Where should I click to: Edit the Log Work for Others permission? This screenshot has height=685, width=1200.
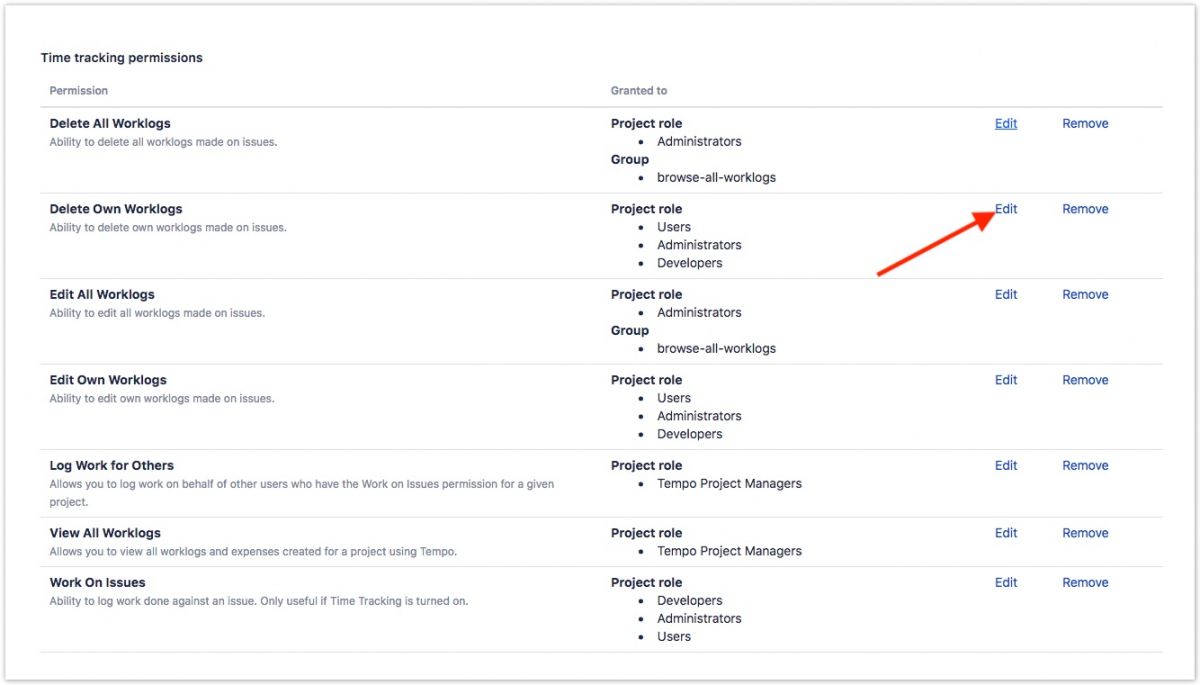tap(1005, 466)
